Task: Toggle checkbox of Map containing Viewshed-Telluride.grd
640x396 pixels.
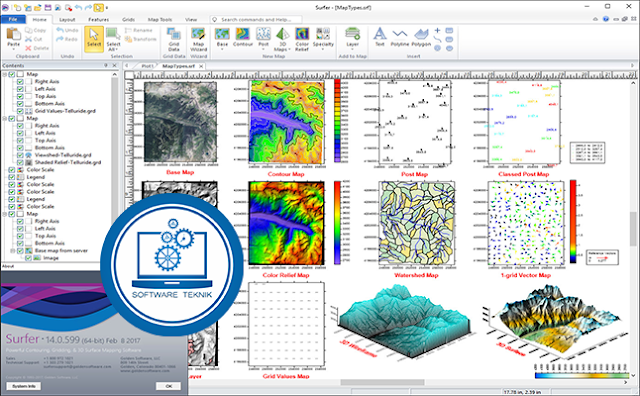Action: tap(11, 118)
